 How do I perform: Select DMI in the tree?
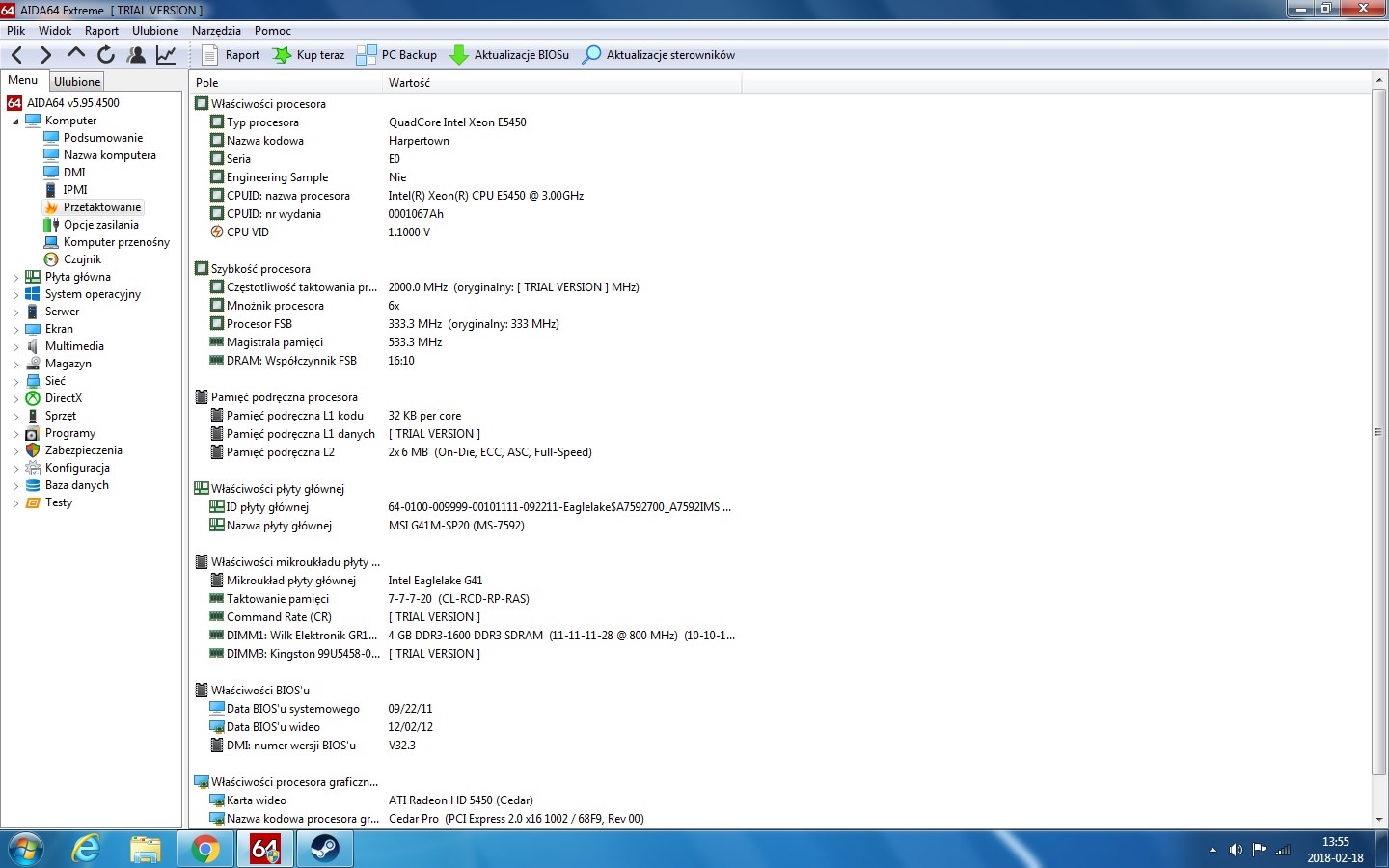point(74,173)
